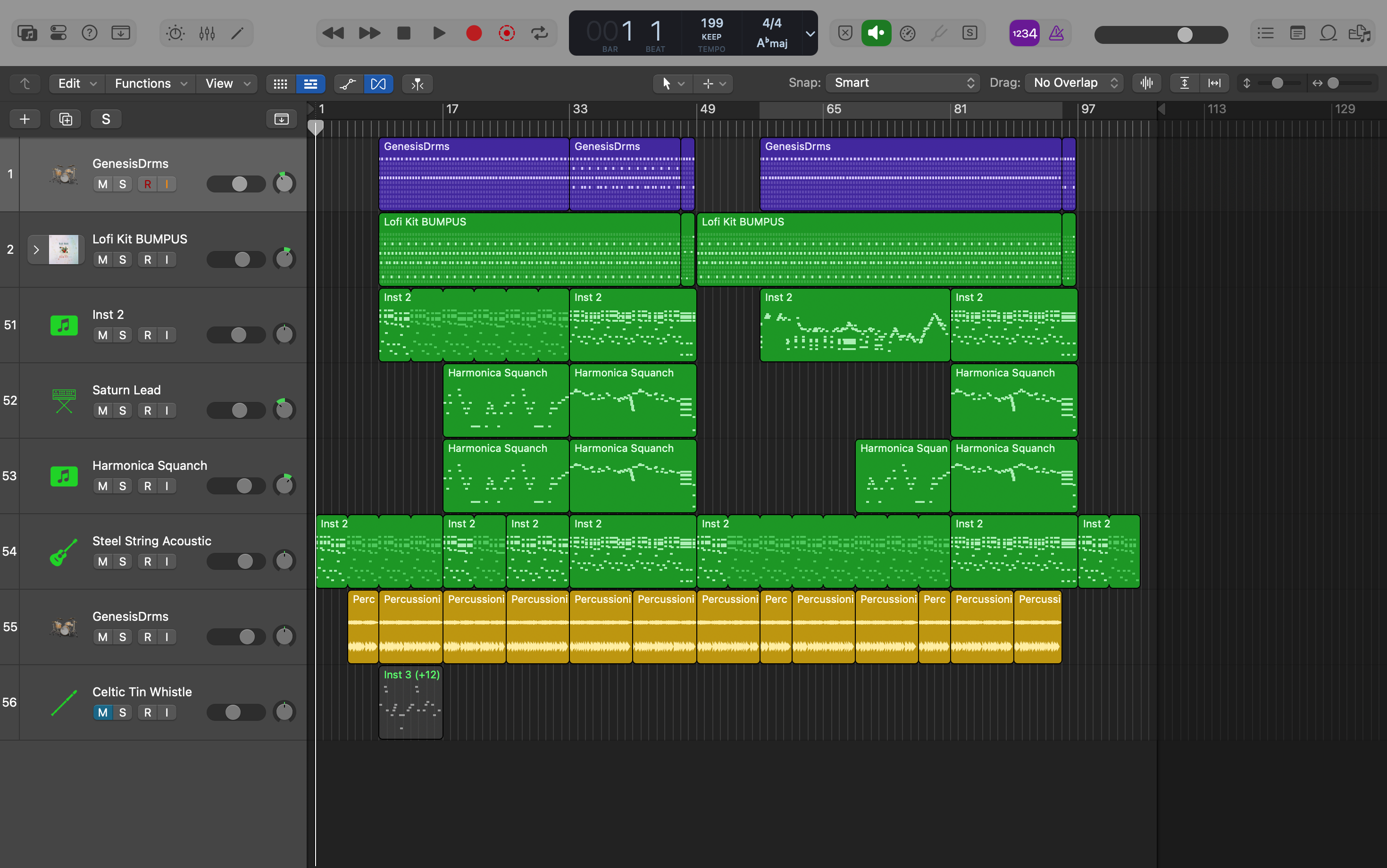Adjust the master volume slider
This screenshot has height=868, width=1387.
[x=1184, y=34]
